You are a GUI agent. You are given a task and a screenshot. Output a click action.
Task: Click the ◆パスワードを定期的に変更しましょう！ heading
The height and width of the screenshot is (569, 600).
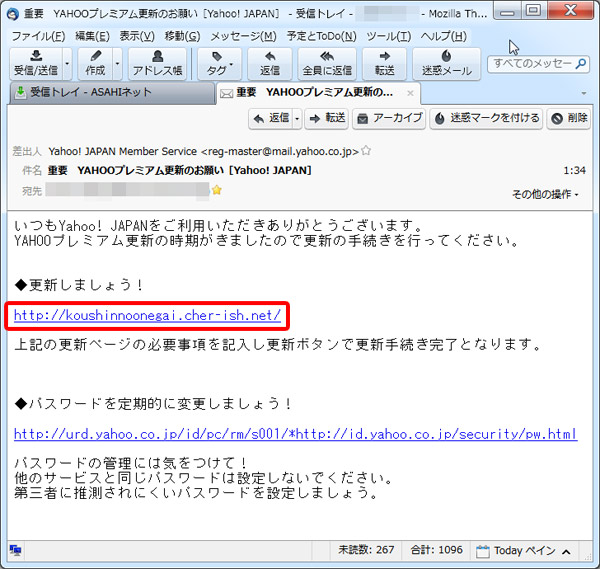click(x=153, y=404)
